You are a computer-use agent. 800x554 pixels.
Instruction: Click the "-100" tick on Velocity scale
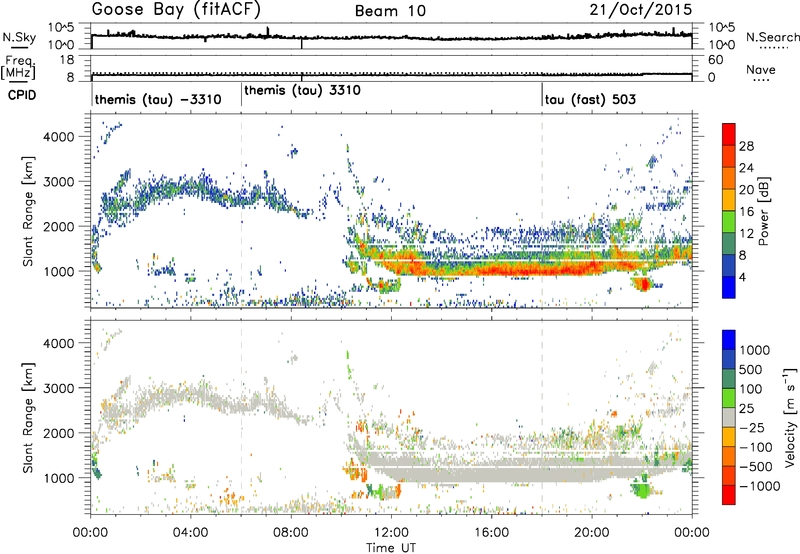point(756,447)
